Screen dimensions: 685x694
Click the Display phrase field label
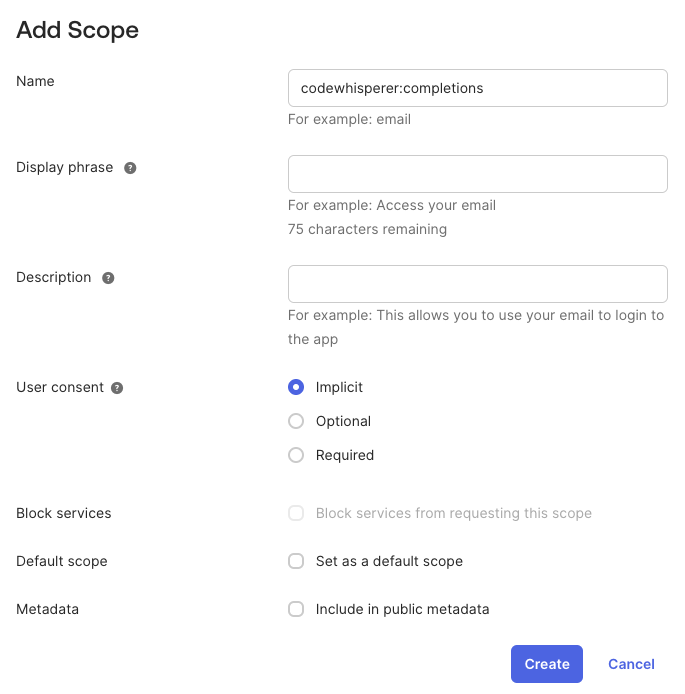64,167
